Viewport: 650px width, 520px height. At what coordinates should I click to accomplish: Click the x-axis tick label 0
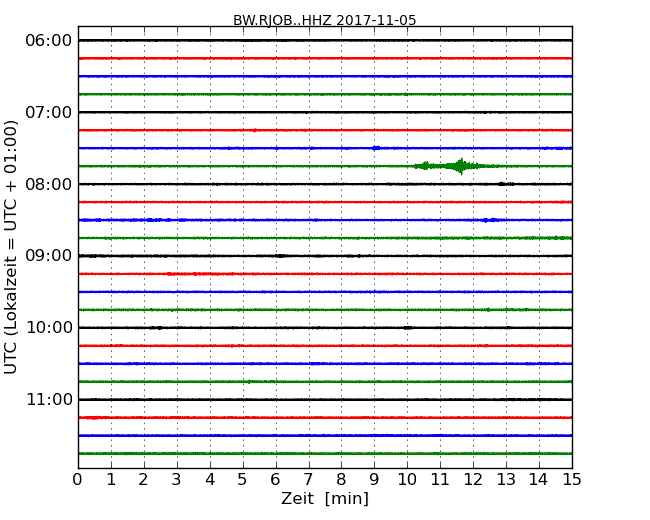point(78,480)
